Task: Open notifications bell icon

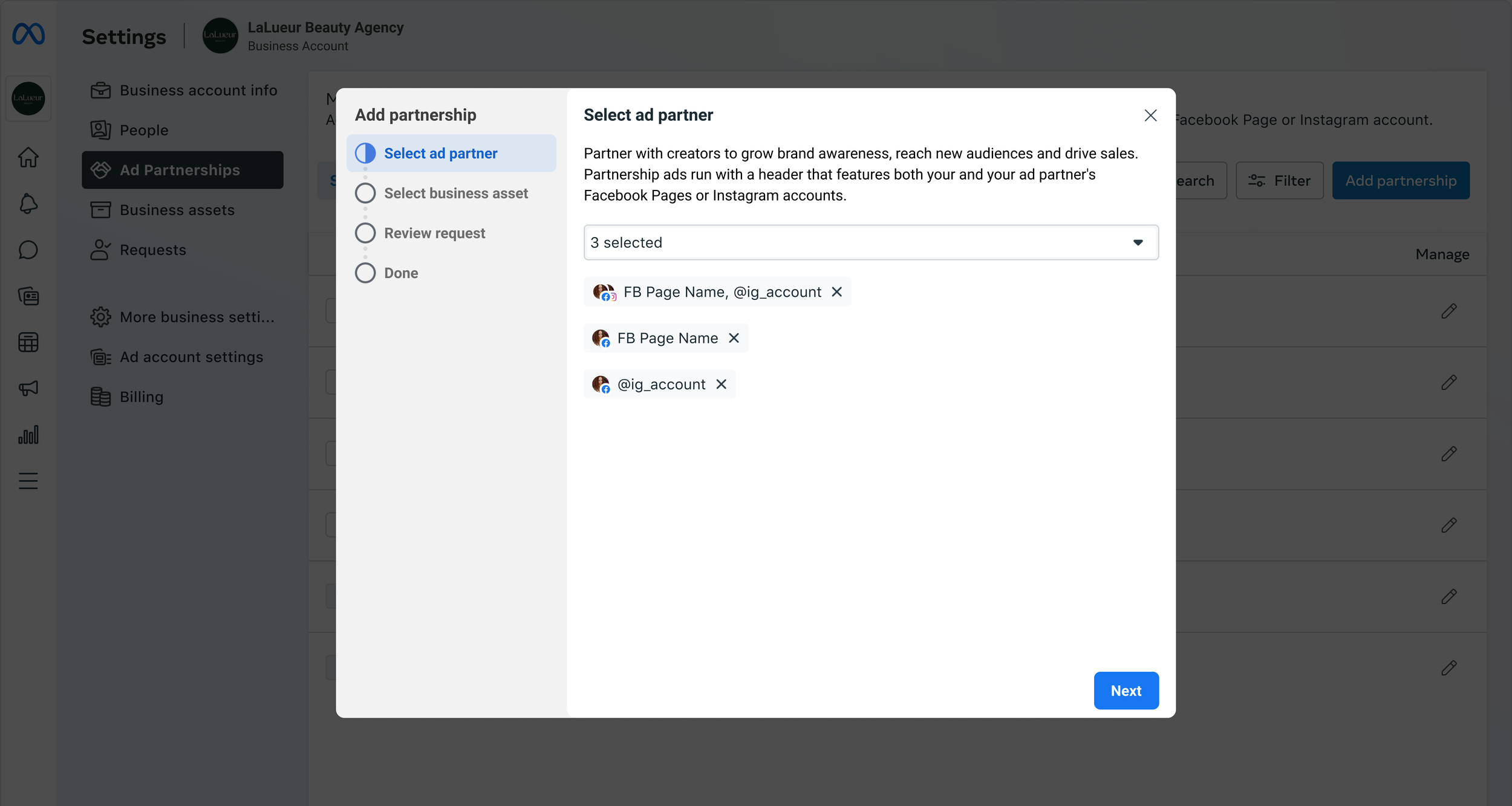Action: click(x=28, y=204)
